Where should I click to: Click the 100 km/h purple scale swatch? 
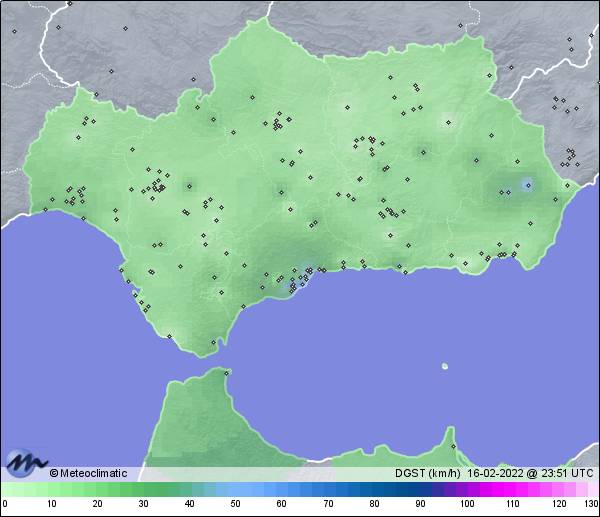click(465, 489)
